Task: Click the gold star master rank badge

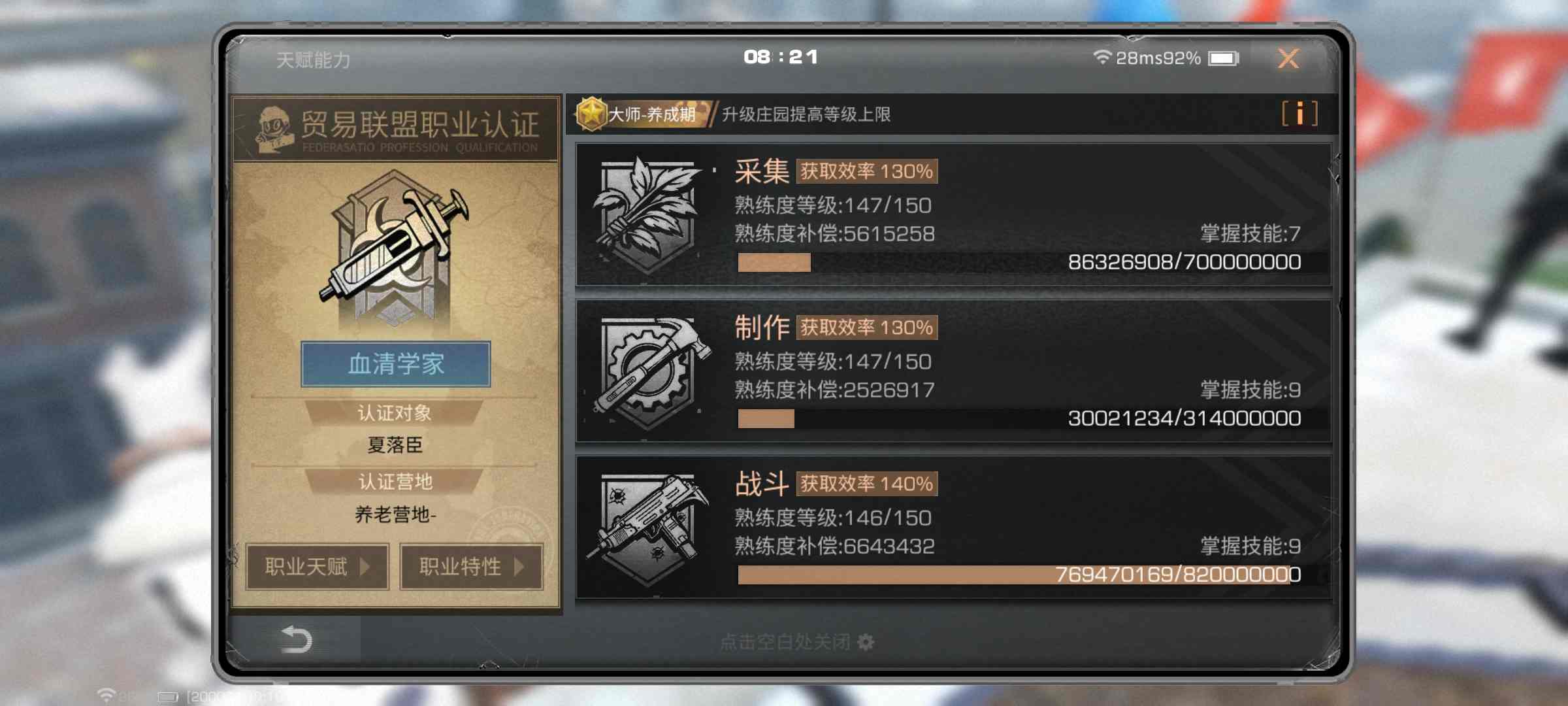Action: click(592, 114)
